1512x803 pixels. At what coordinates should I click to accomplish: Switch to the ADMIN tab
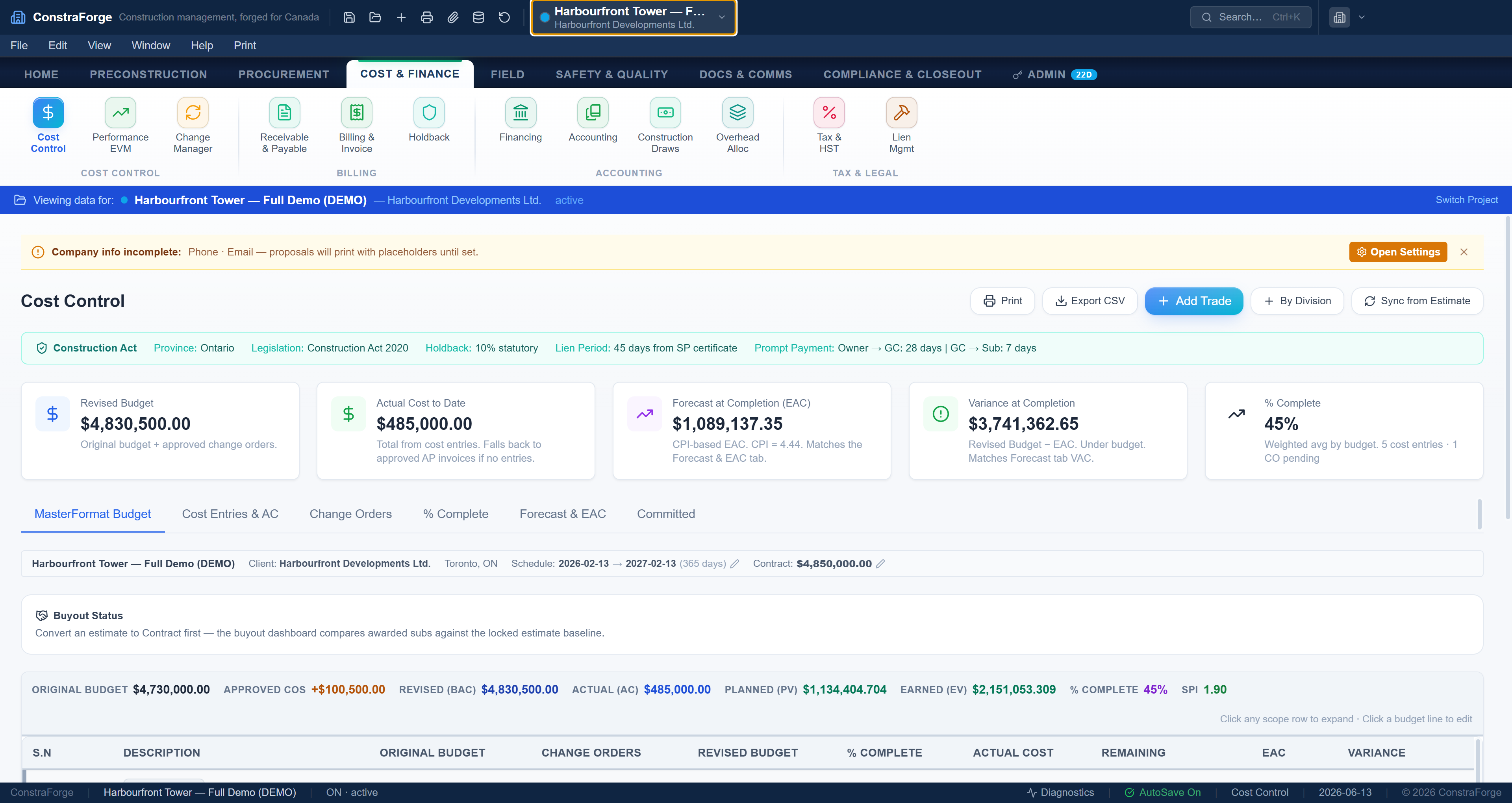[x=1054, y=74]
